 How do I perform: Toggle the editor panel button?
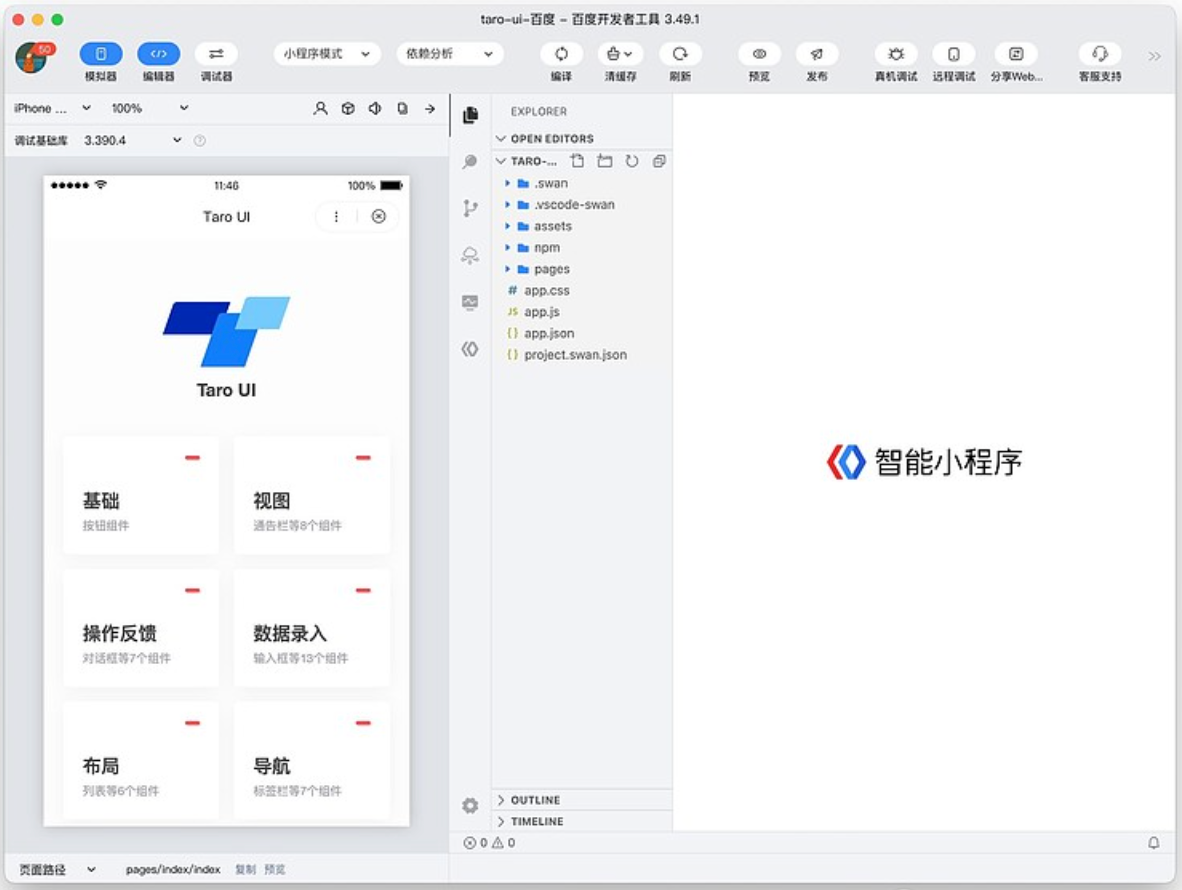coord(158,54)
